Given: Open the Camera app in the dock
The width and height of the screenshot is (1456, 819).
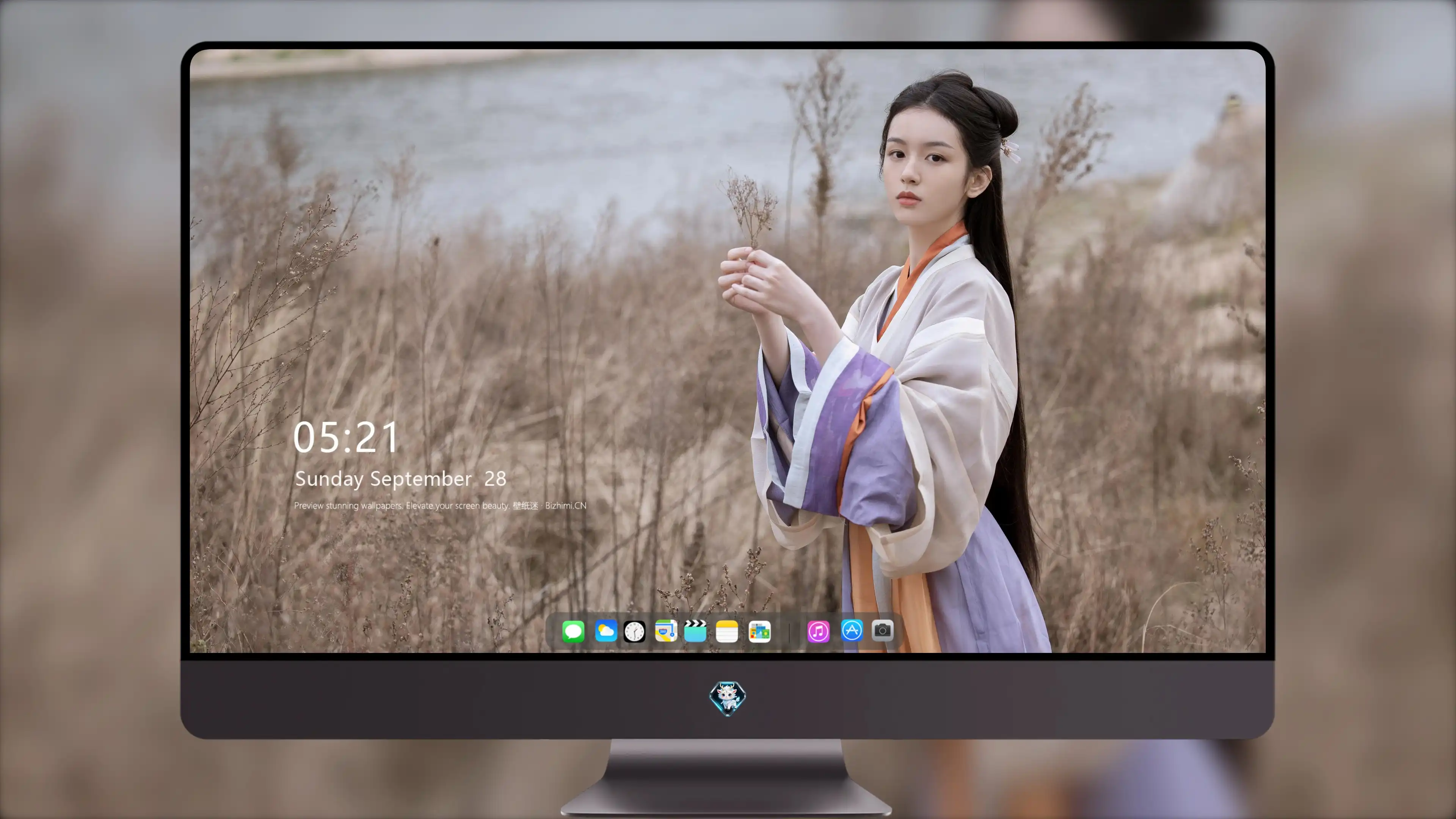Looking at the screenshot, I should [x=882, y=630].
